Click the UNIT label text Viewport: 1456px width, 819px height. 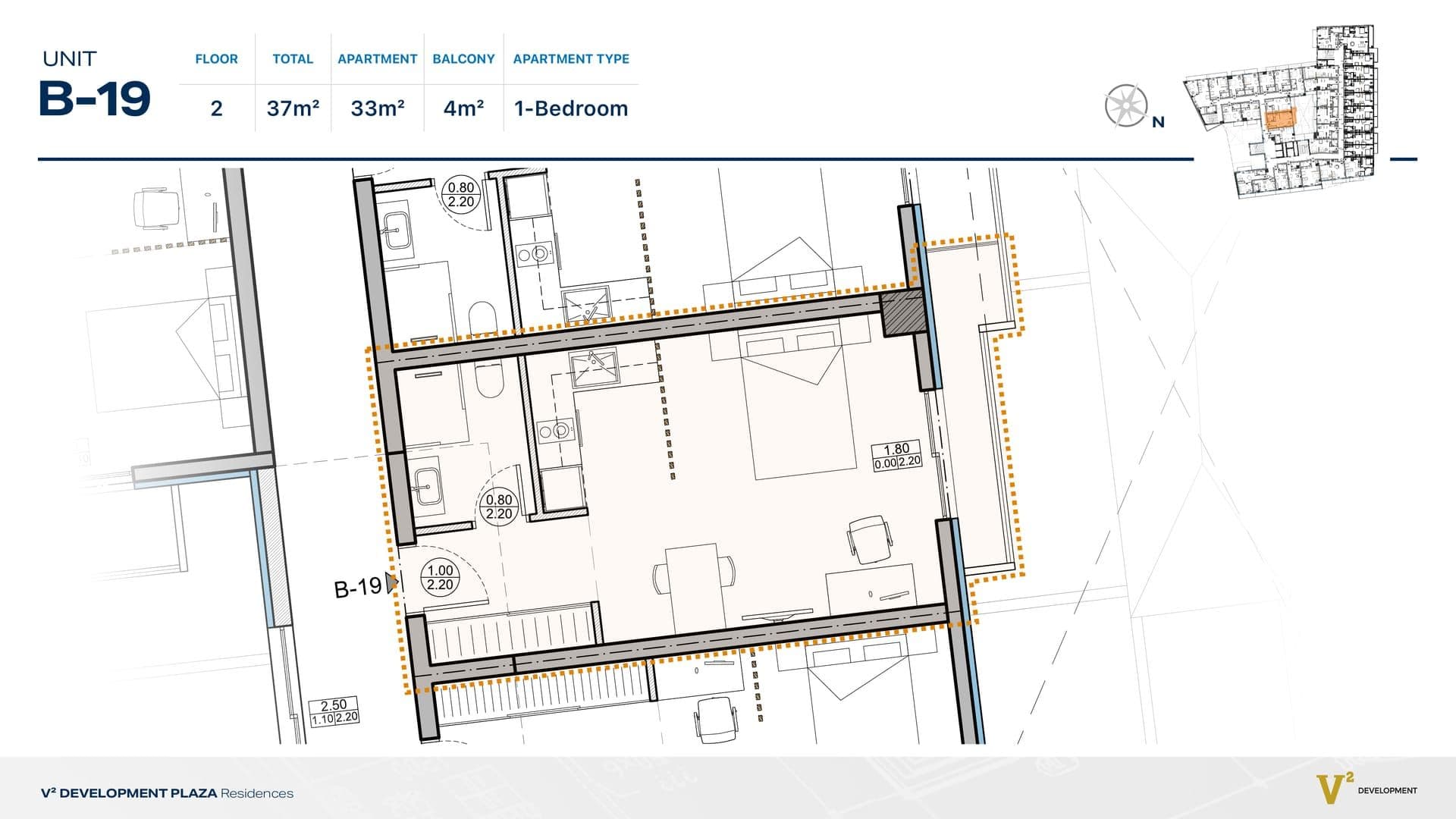click(69, 58)
